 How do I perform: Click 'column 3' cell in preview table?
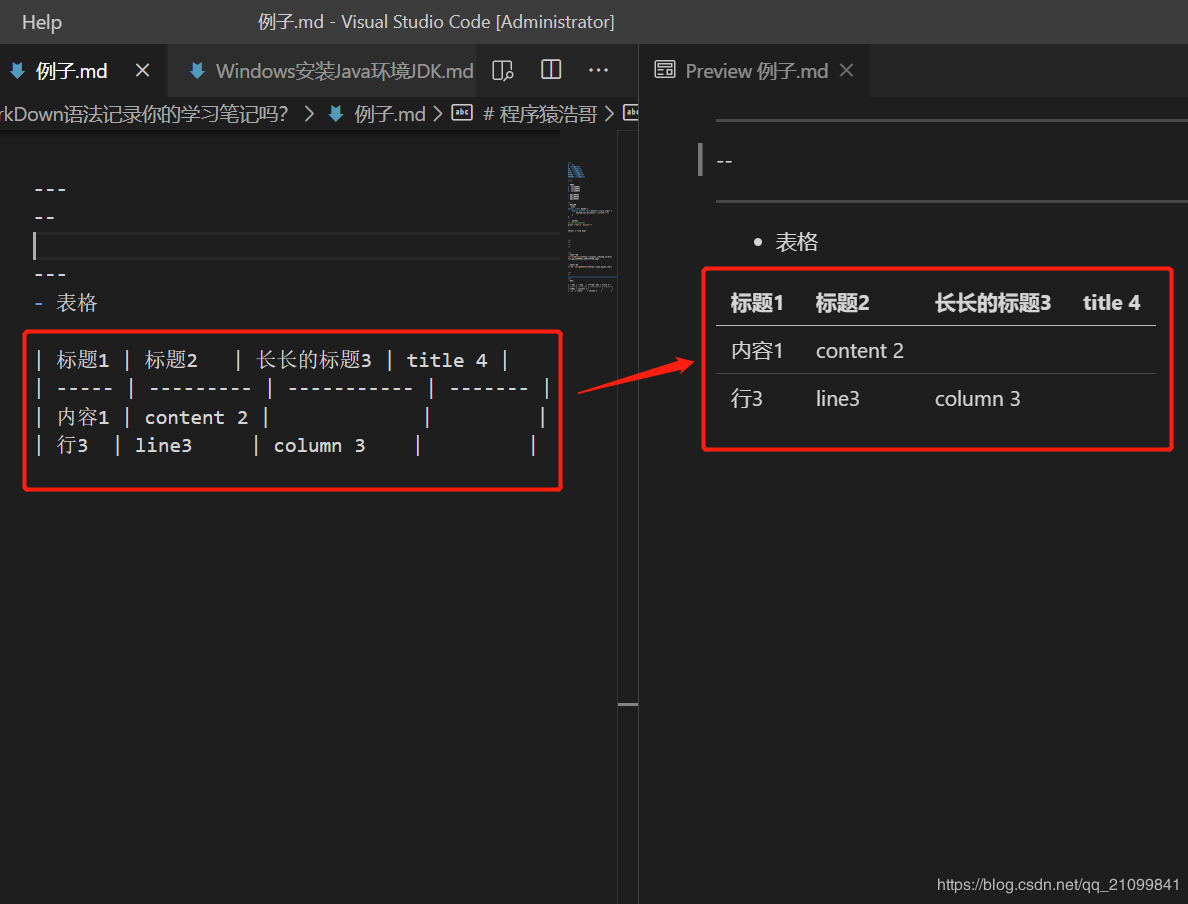pos(977,399)
